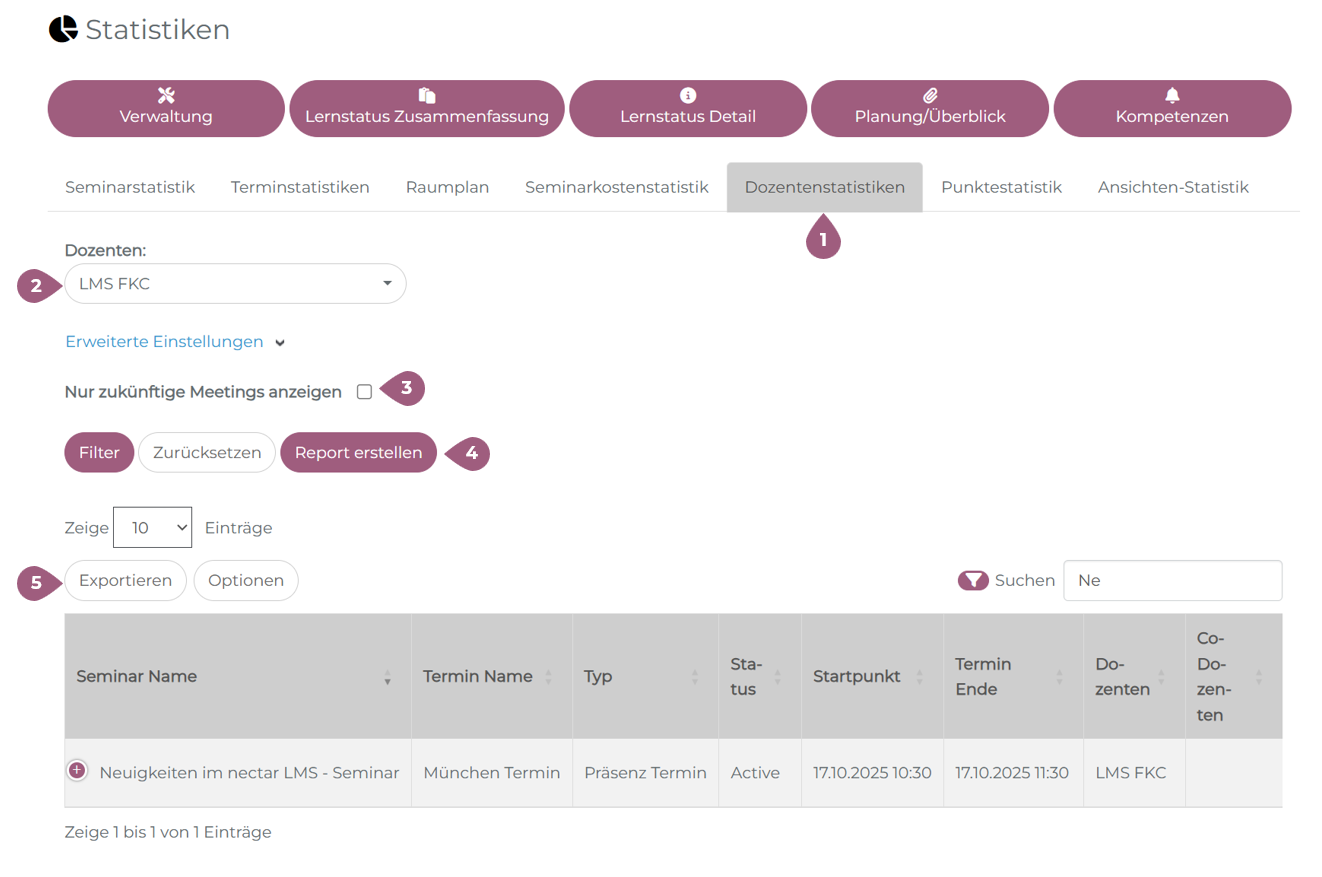
Task: Click the Report erstellen button
Action: [358, 452]
